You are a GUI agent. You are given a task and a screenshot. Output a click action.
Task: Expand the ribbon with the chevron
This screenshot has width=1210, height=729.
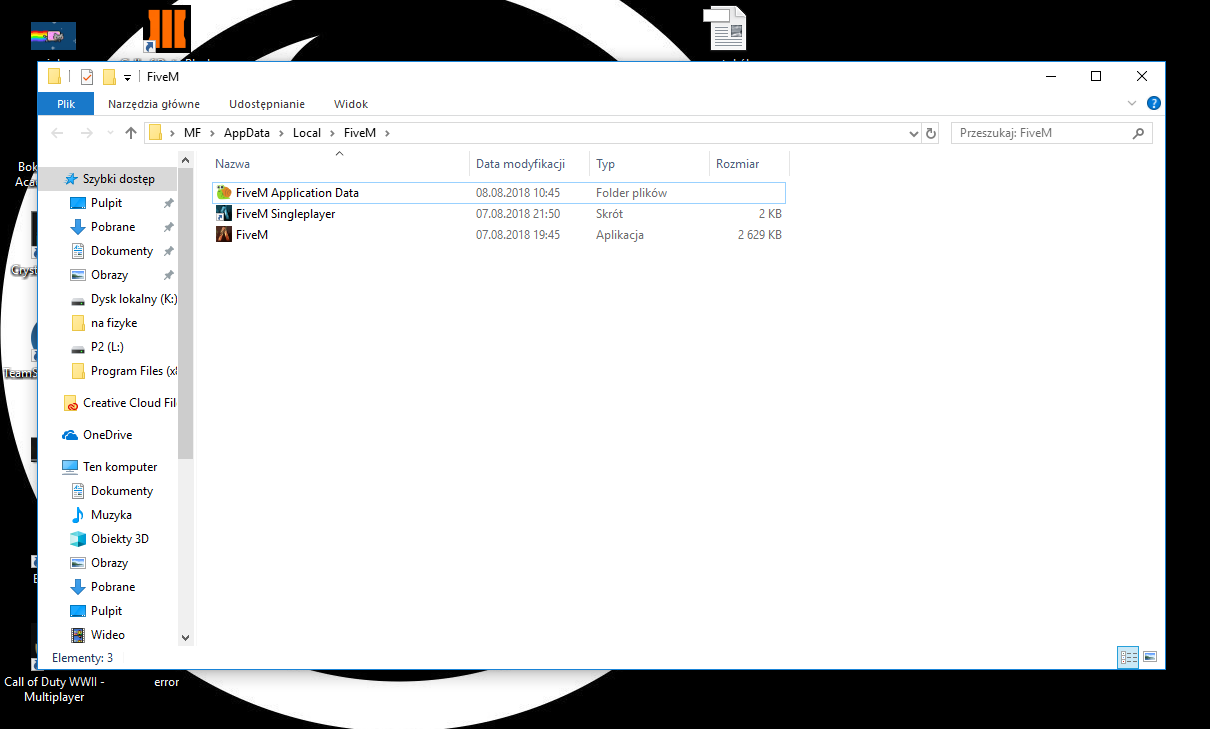pos(1132,103)
